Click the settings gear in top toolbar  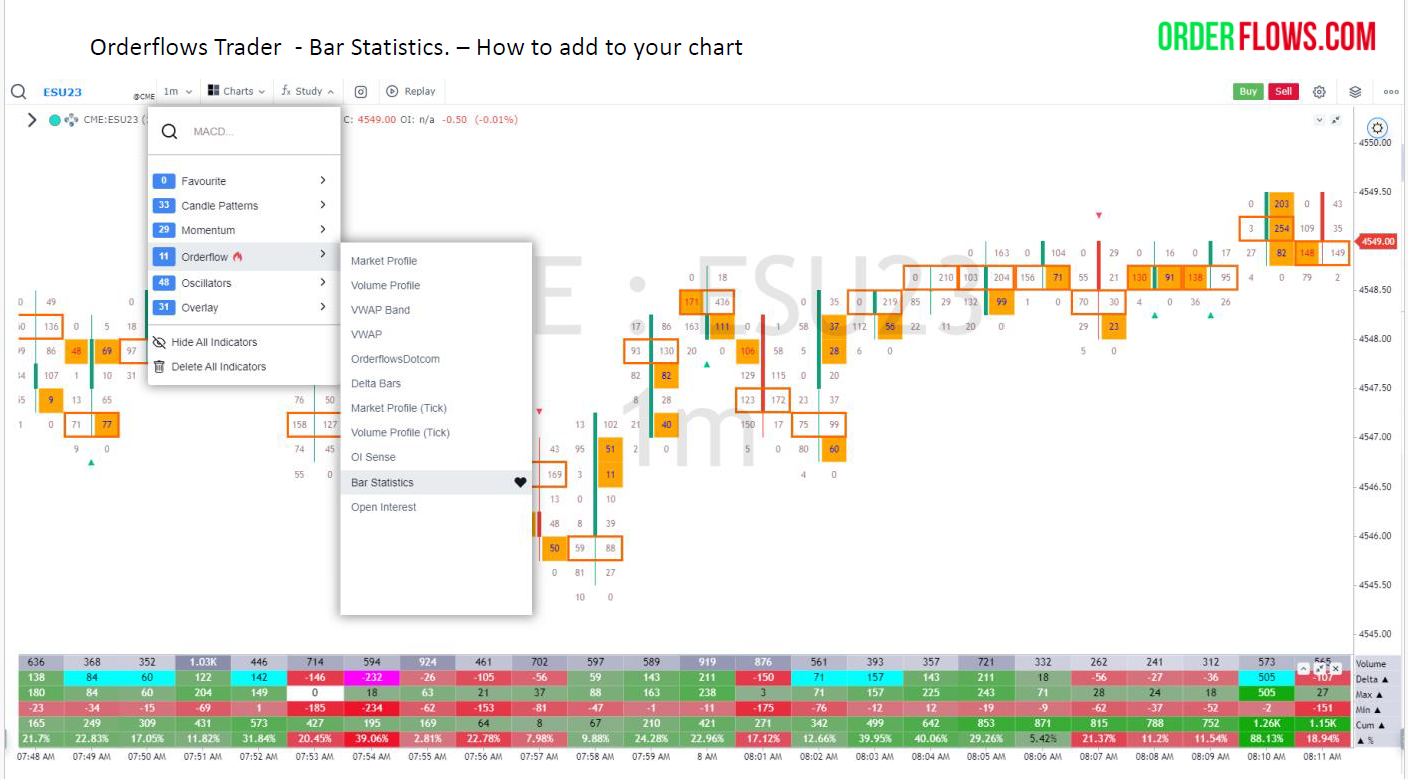click(x=1319, y=92)
